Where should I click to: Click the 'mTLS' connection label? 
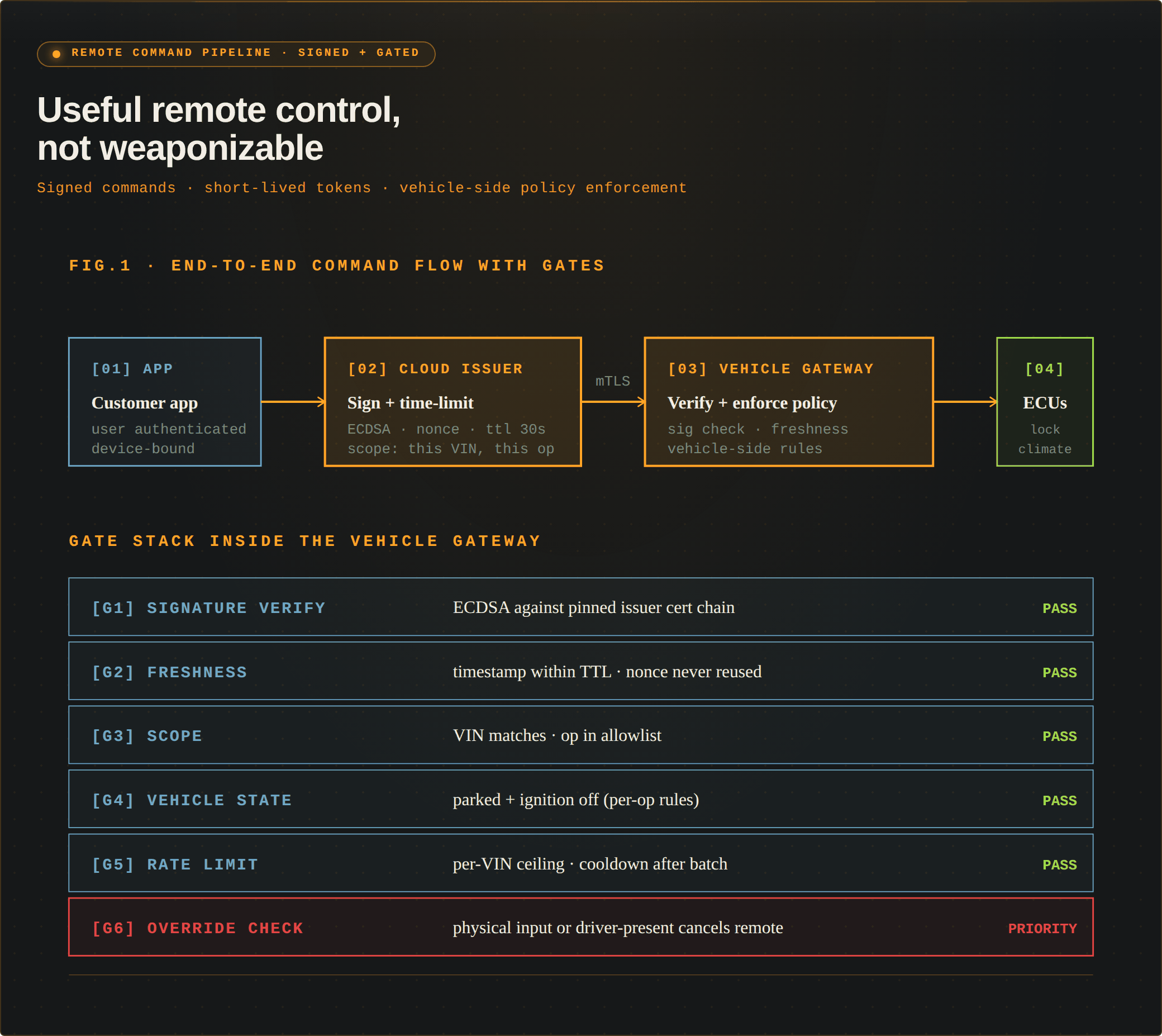[x=613, y=382]
